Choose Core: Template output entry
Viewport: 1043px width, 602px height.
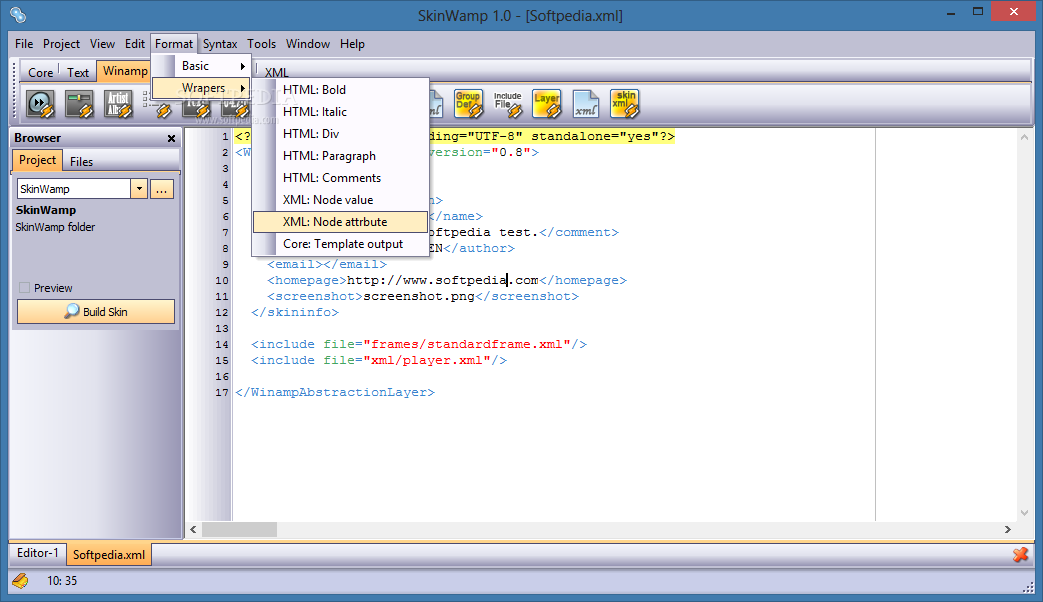point(340,243)
